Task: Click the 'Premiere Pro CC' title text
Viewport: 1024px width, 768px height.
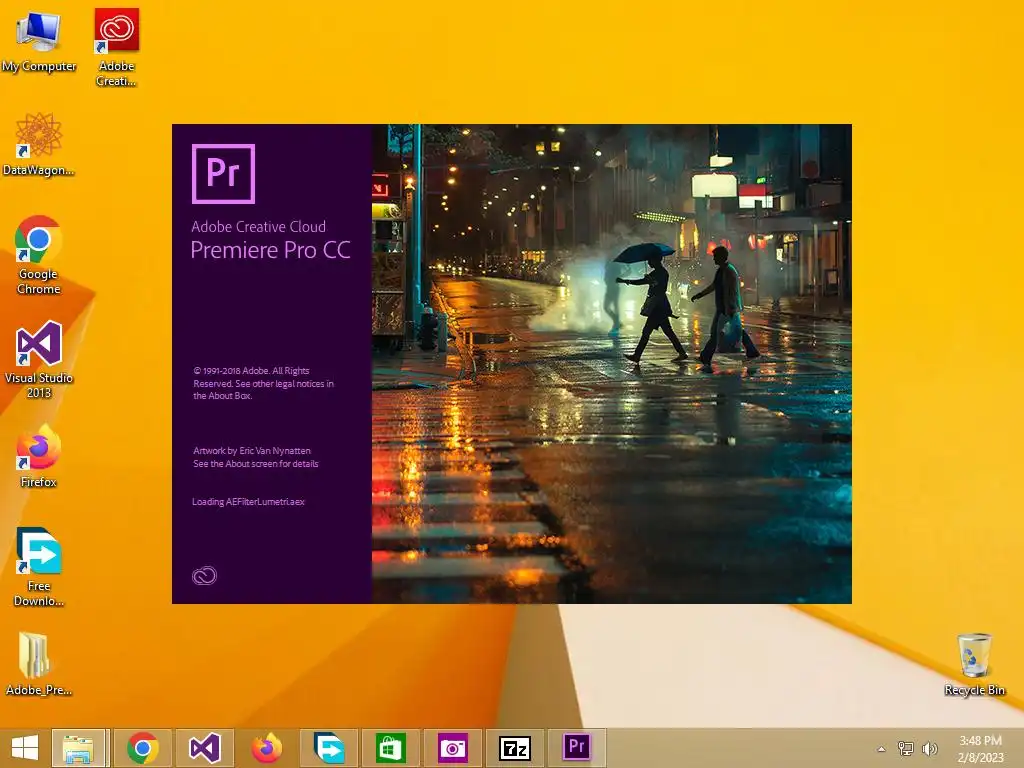Action: point(270,250)
